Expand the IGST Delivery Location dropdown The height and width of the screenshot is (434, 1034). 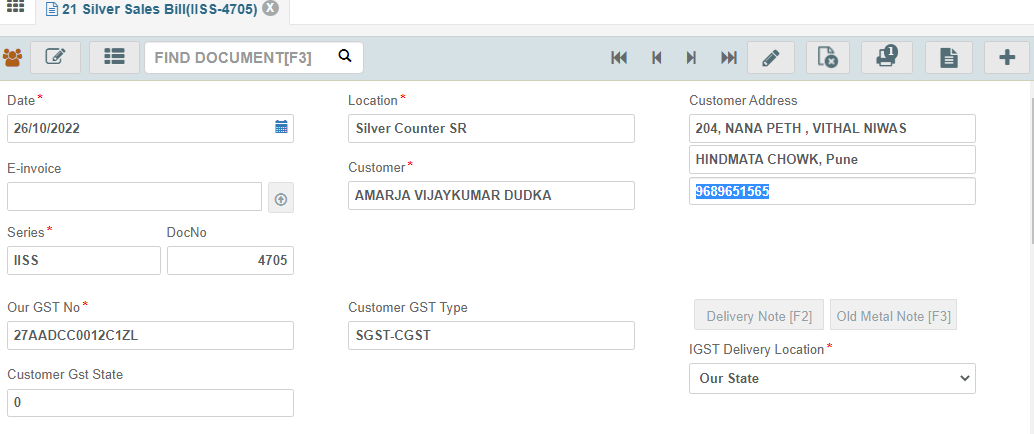(832, 379)
